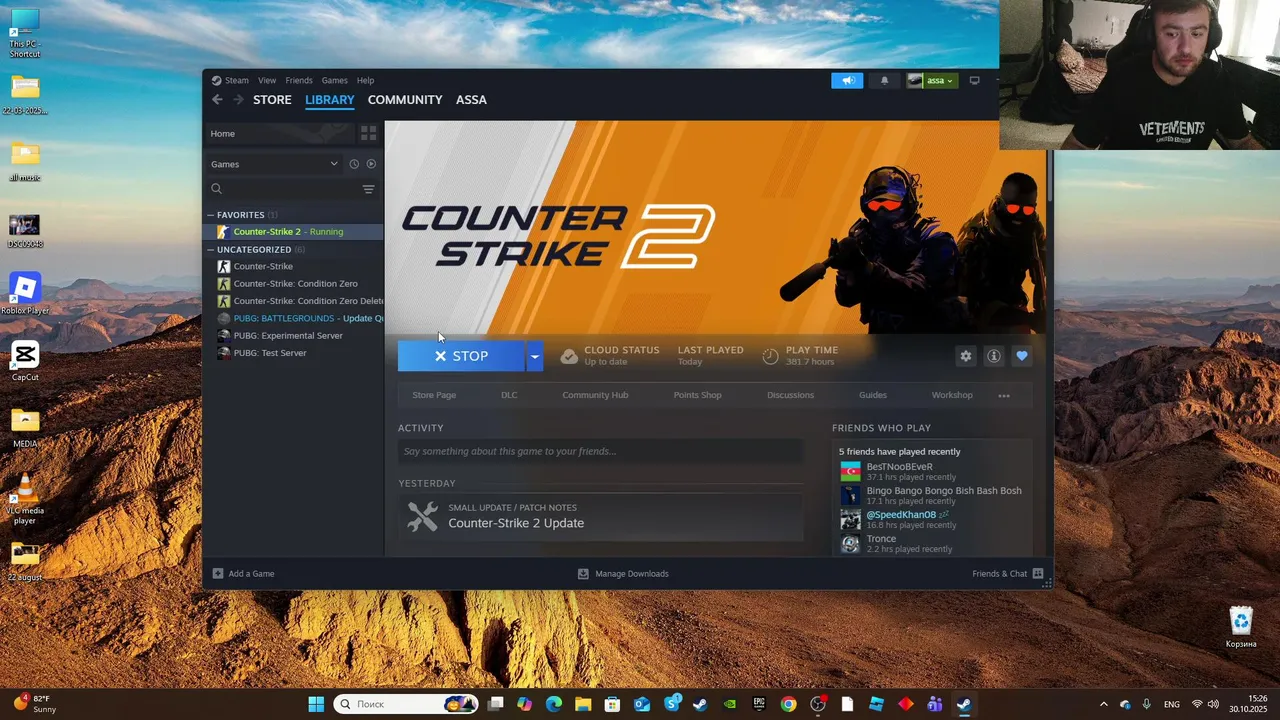The width and height of the screenshot is (1280, 720).
Task: Click the library search field
Action: (x=283, y=189)
